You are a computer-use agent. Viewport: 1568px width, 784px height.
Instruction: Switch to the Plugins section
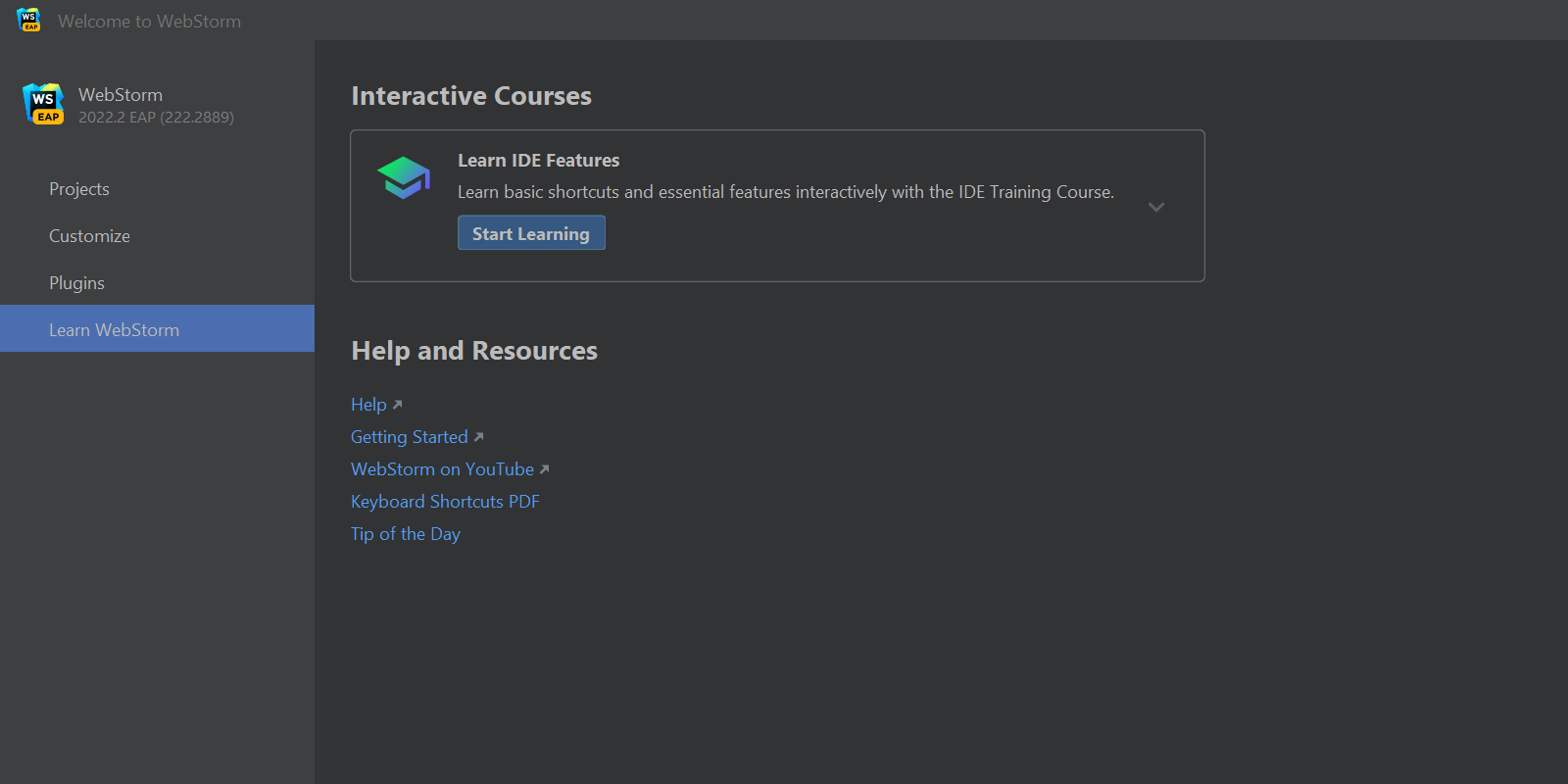[157, 283]
